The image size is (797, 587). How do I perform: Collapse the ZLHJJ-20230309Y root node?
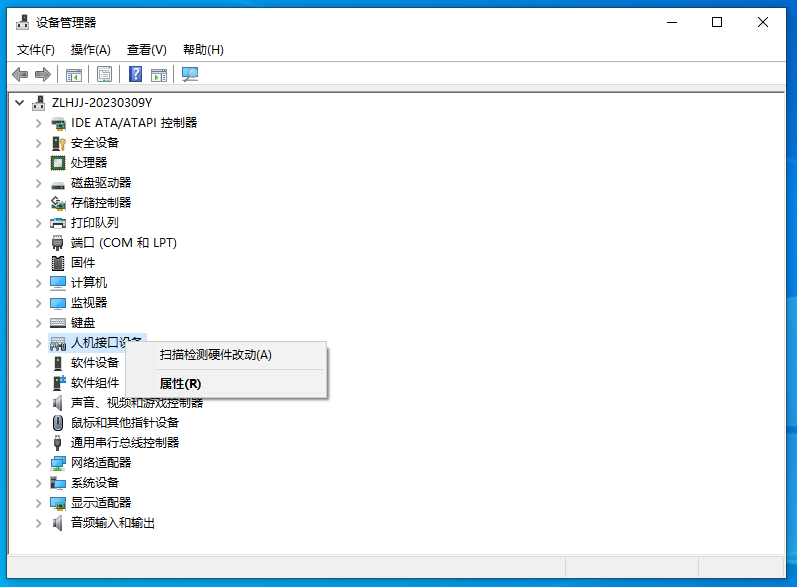pos(19,103)
